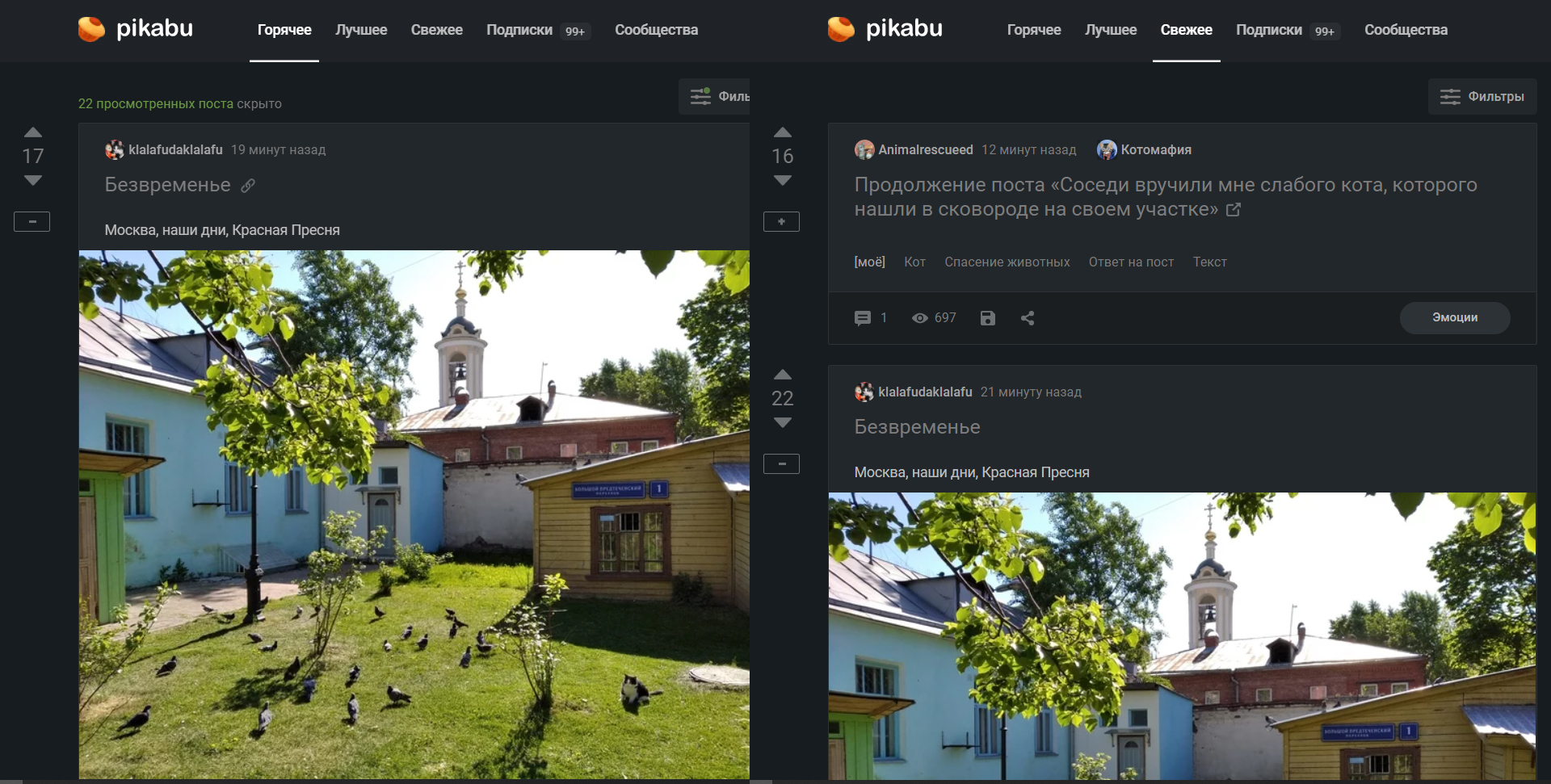This screenshot has width=1551, height=784.
Task: Click the eye views icon showing 697
Action: (919, 318)
